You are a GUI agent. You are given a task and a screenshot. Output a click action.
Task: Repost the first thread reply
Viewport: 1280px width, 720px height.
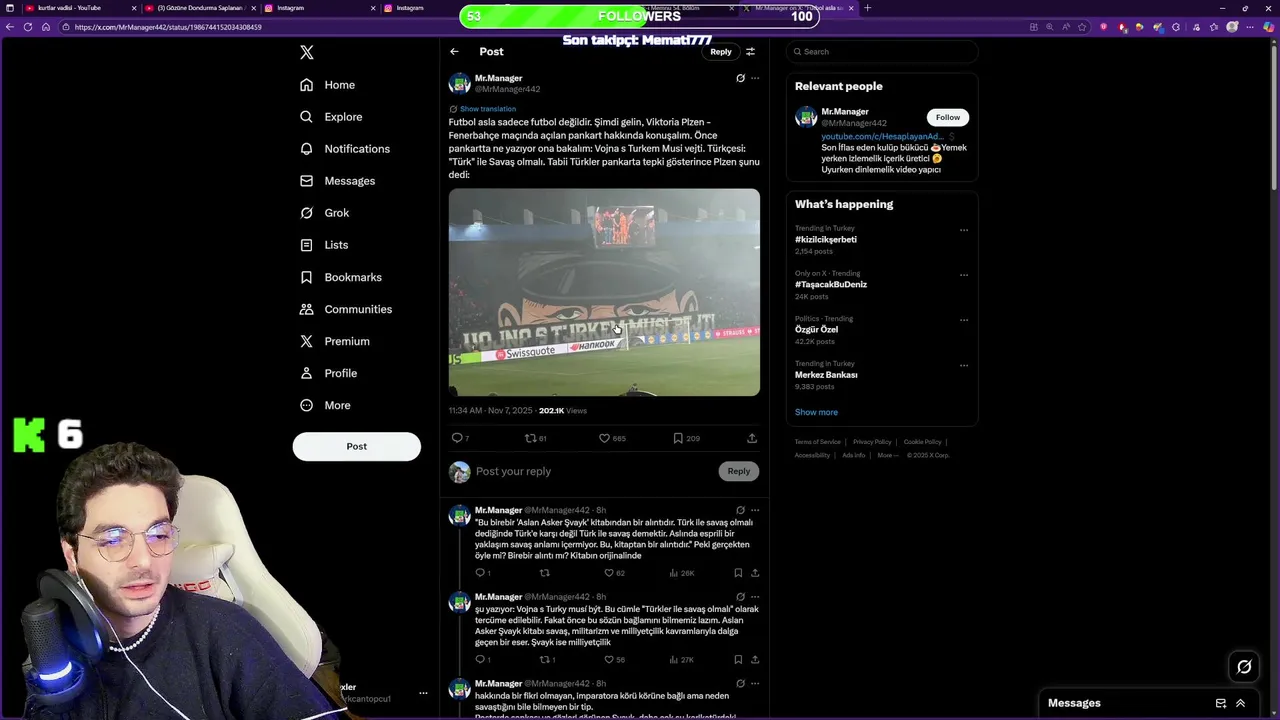coord(545,573)
